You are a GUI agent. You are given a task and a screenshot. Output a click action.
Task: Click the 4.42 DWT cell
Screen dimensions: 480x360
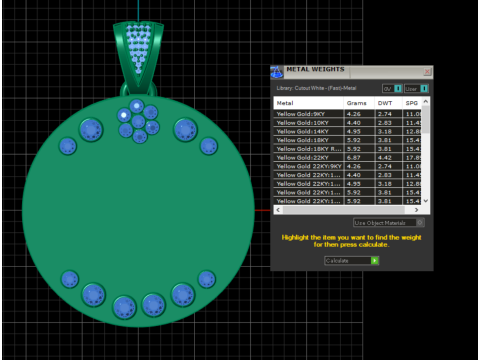point(388,157)
